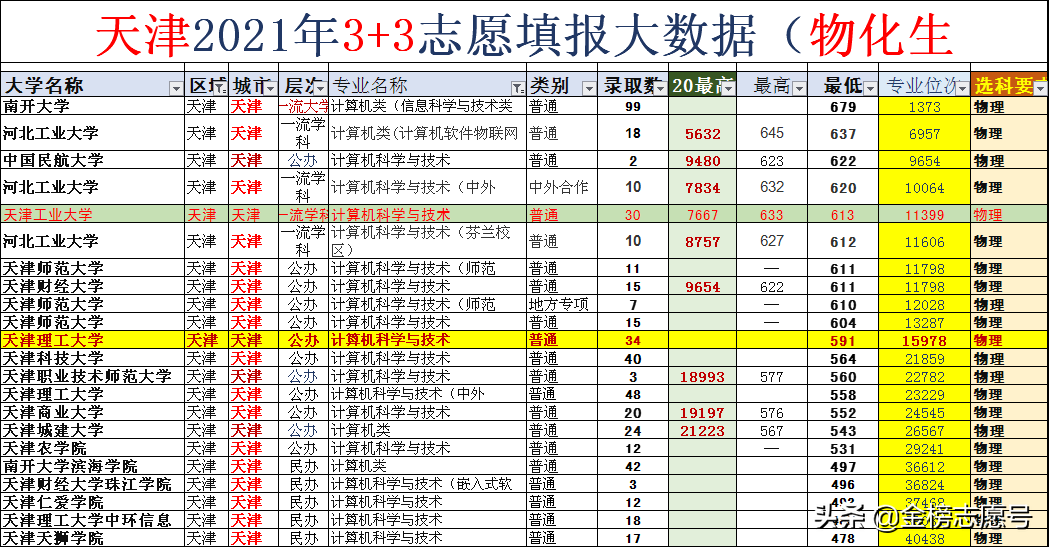Select the 计算机科学与技术（嵌入式软 cell
Viewport: 1049px width, 547px height.
(x=427, y=485)
